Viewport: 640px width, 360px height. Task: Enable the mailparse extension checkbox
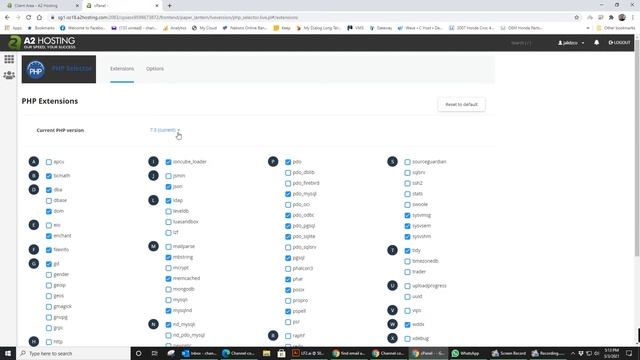point(169,247)
